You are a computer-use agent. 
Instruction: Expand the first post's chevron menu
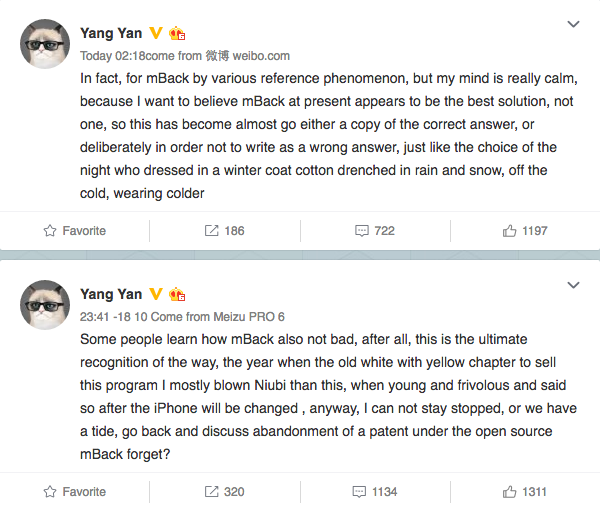[x=573, y=24]
